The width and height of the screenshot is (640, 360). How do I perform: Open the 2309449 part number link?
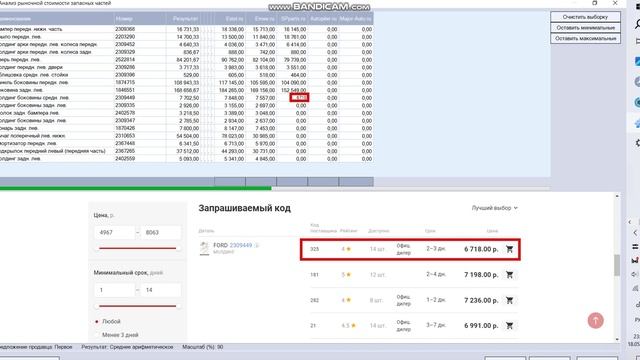click(x=241, y=245)
